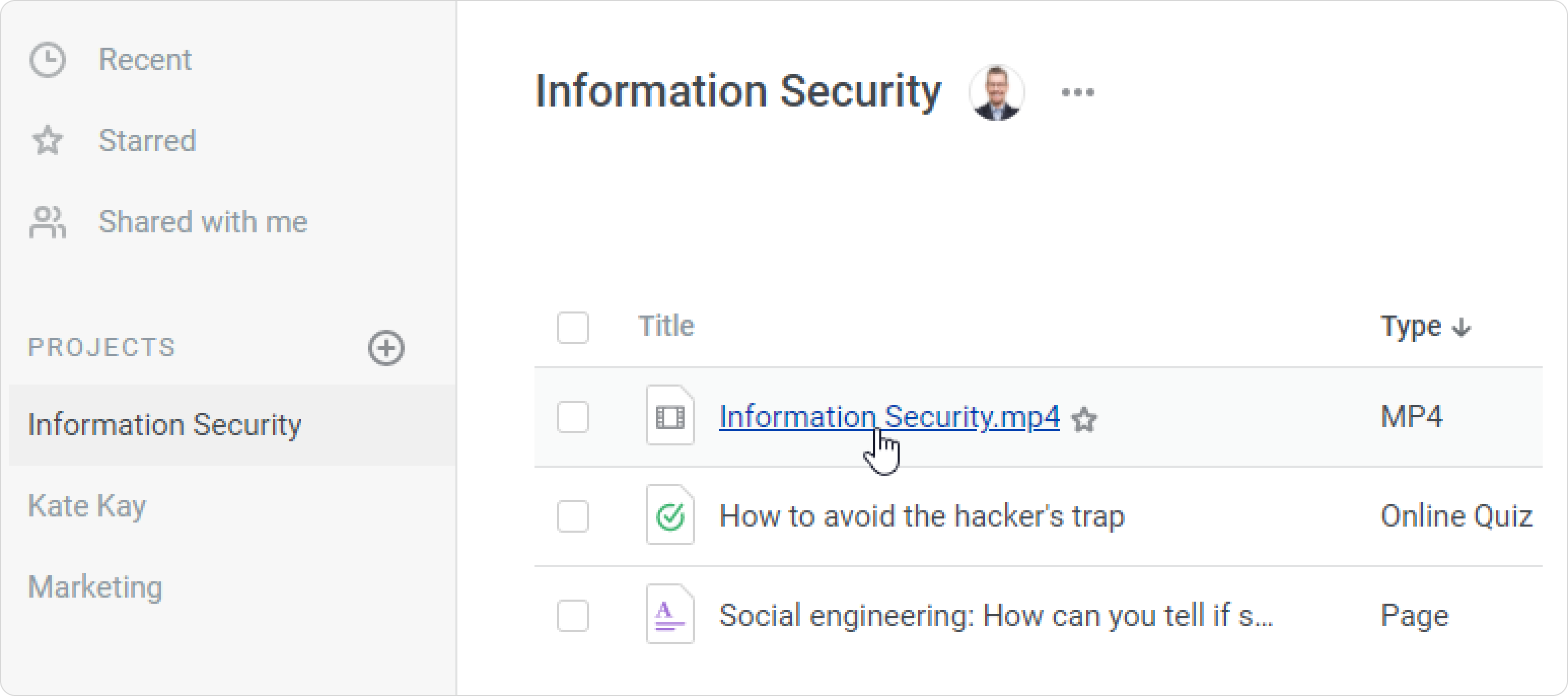Image resolution: width=1568 pixels, height=696 pixels.
Task: Click the Starred star icon in sidebar
Action: click(48, 141)
